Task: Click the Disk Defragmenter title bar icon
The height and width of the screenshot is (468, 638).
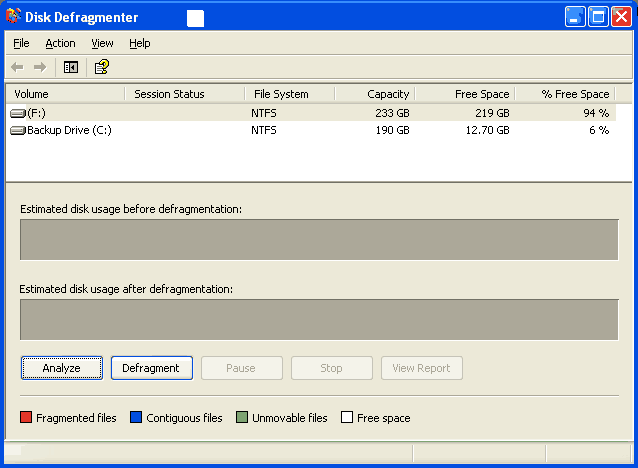Action: [x=13, y=17]
